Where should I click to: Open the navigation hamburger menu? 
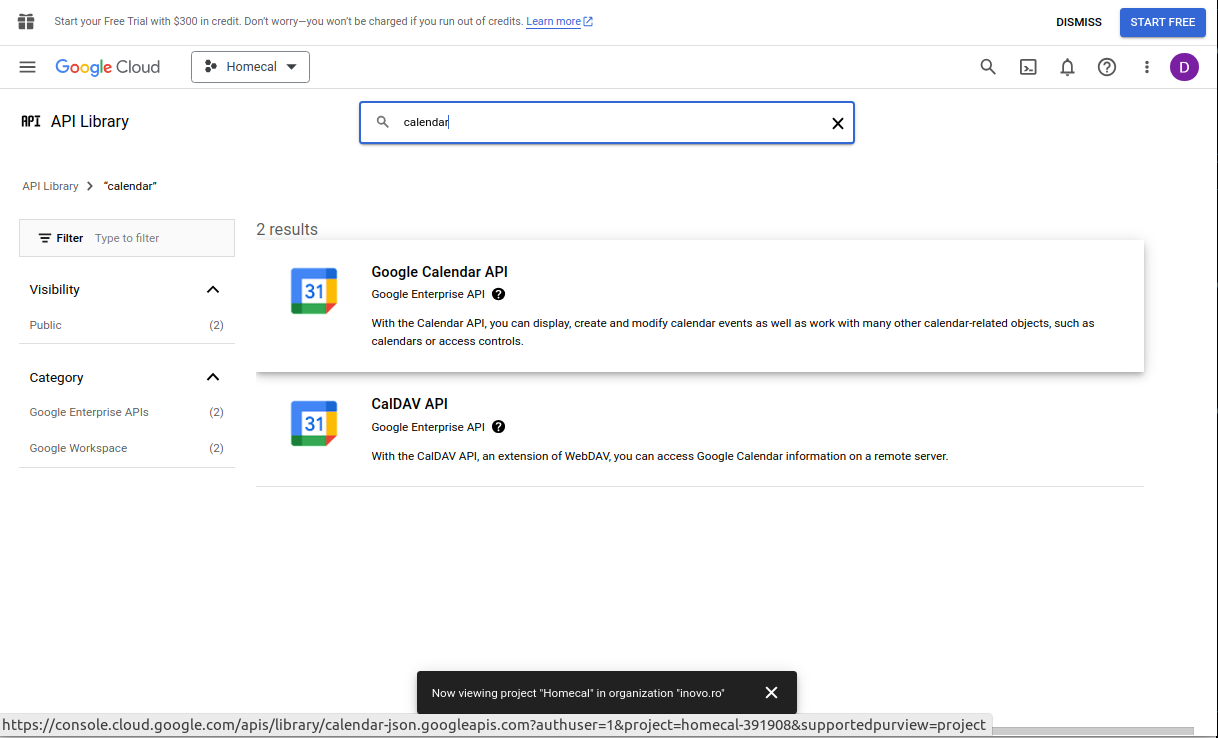coord(27,67)
